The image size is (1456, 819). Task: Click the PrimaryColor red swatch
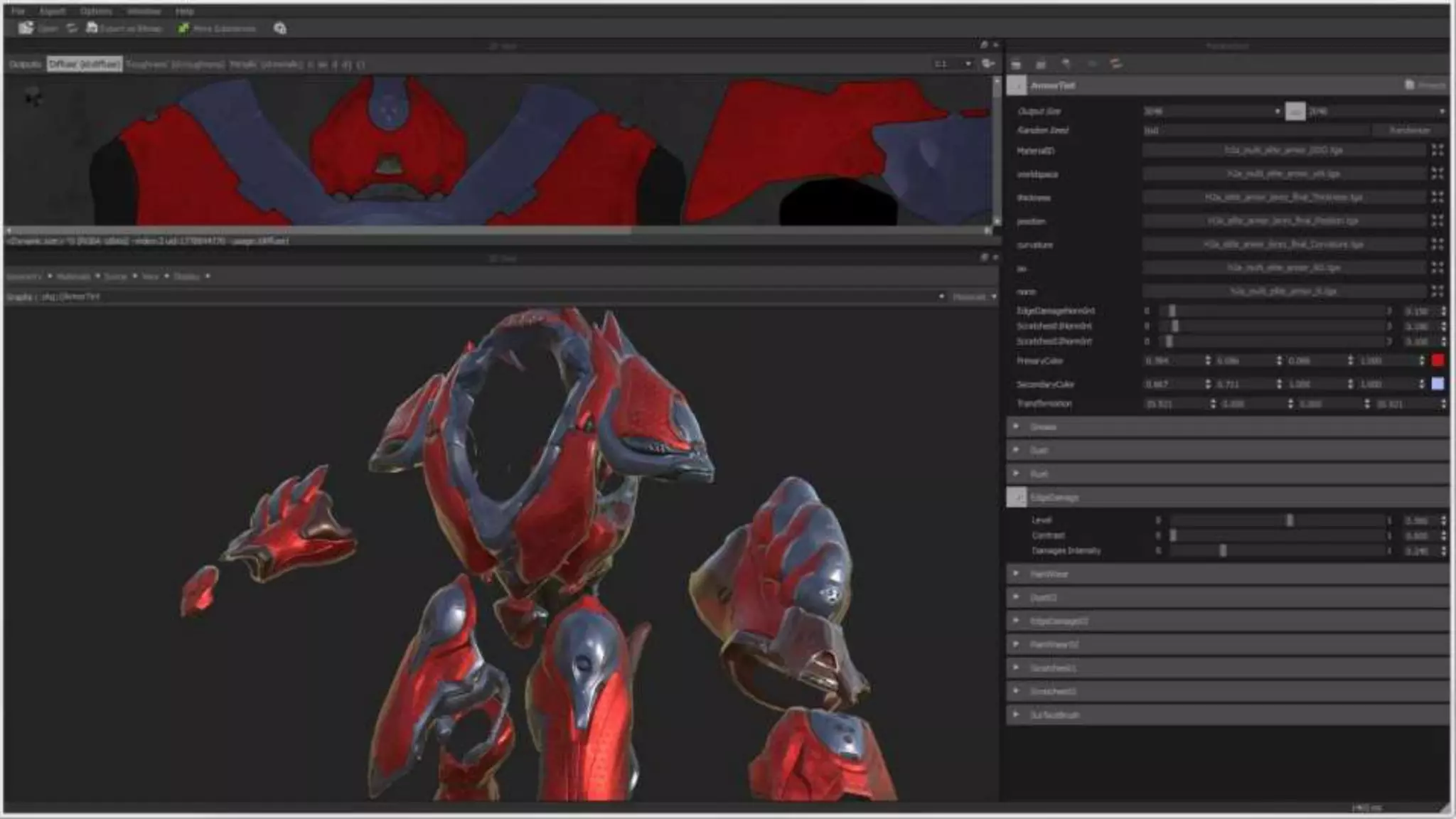pyautogui.click(x=1438, y=361)
